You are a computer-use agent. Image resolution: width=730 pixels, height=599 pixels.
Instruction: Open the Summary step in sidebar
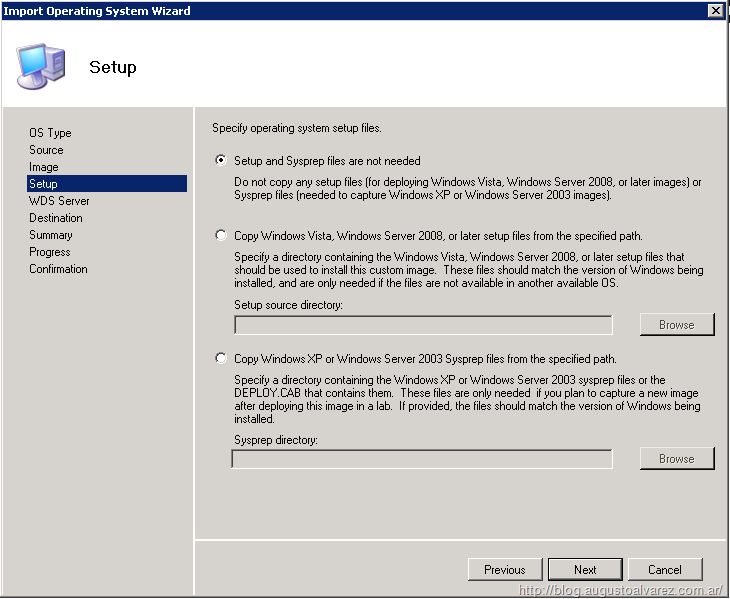coord(51,235)
